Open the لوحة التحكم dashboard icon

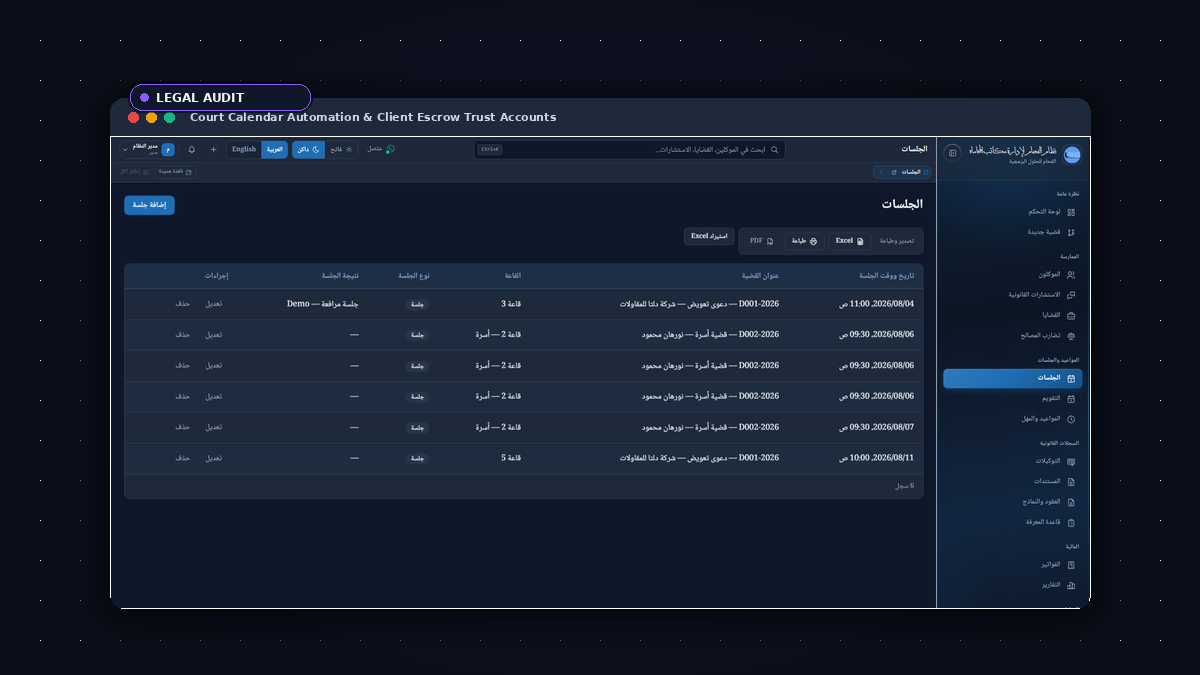1071,212
